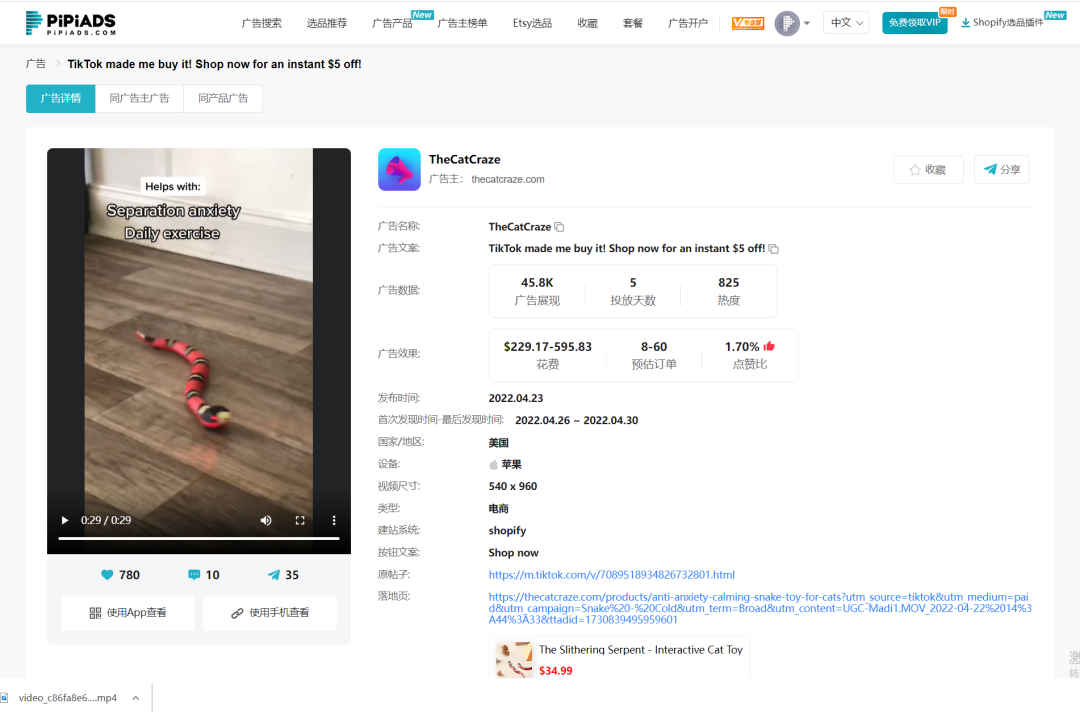
Task: Click the 45.8K 广告展现 stat
Action: [x=537, y=291]
